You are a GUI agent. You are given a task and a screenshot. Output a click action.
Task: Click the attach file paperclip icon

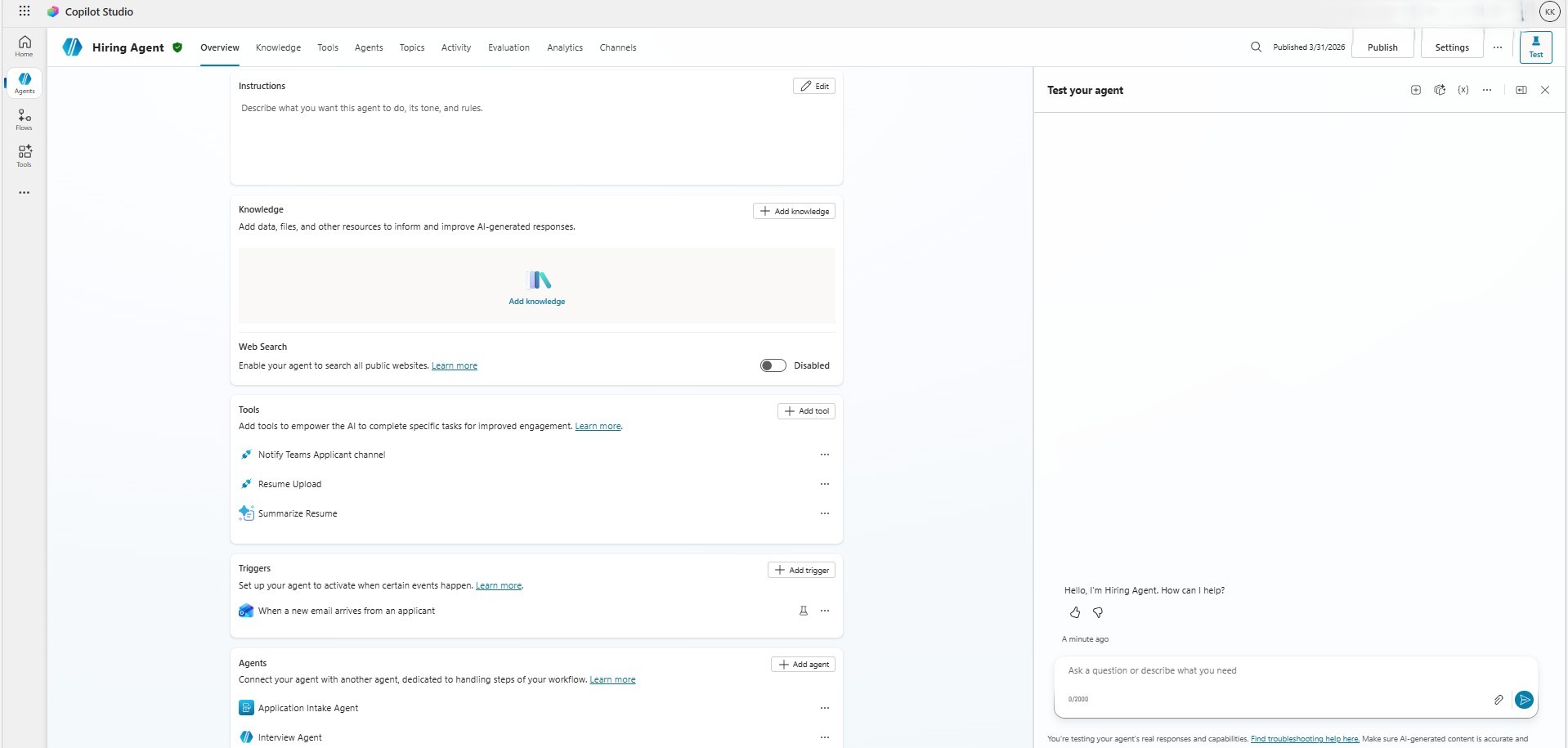1499,700
